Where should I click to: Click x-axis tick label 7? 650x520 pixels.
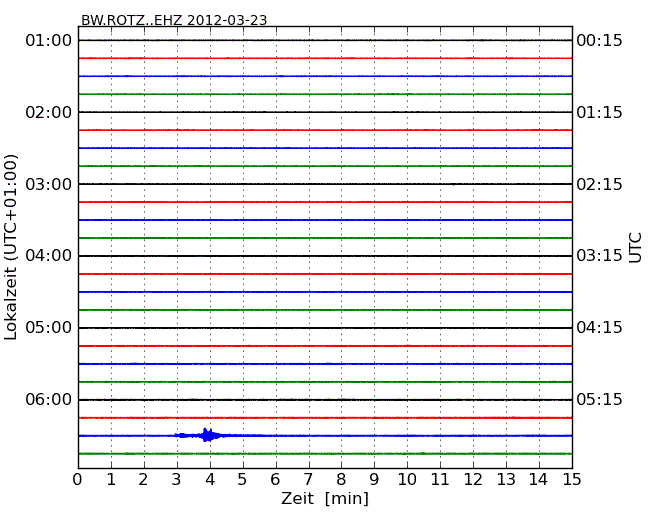point(308,479)
